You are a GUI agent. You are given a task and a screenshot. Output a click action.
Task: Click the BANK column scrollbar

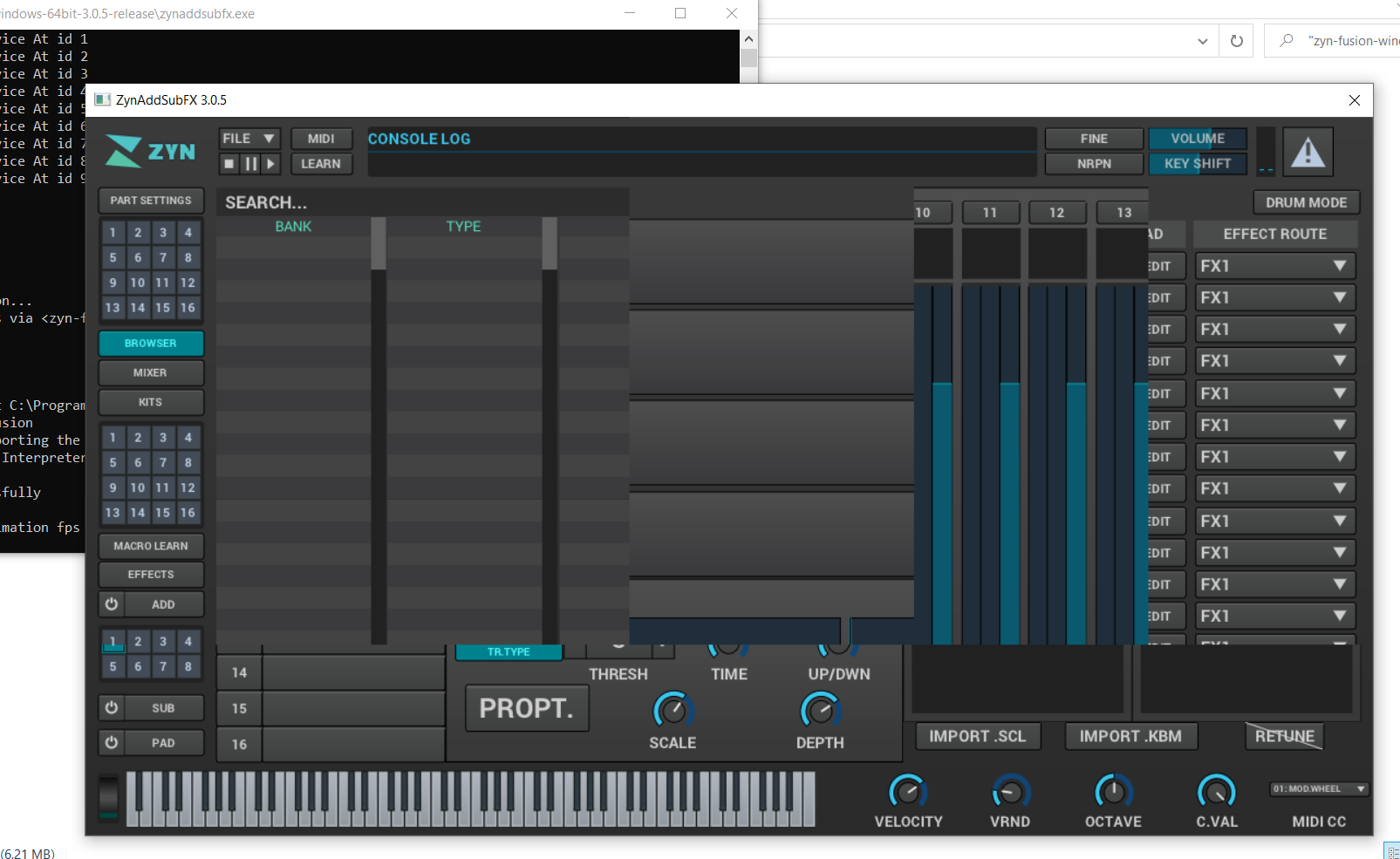(379, 431)
